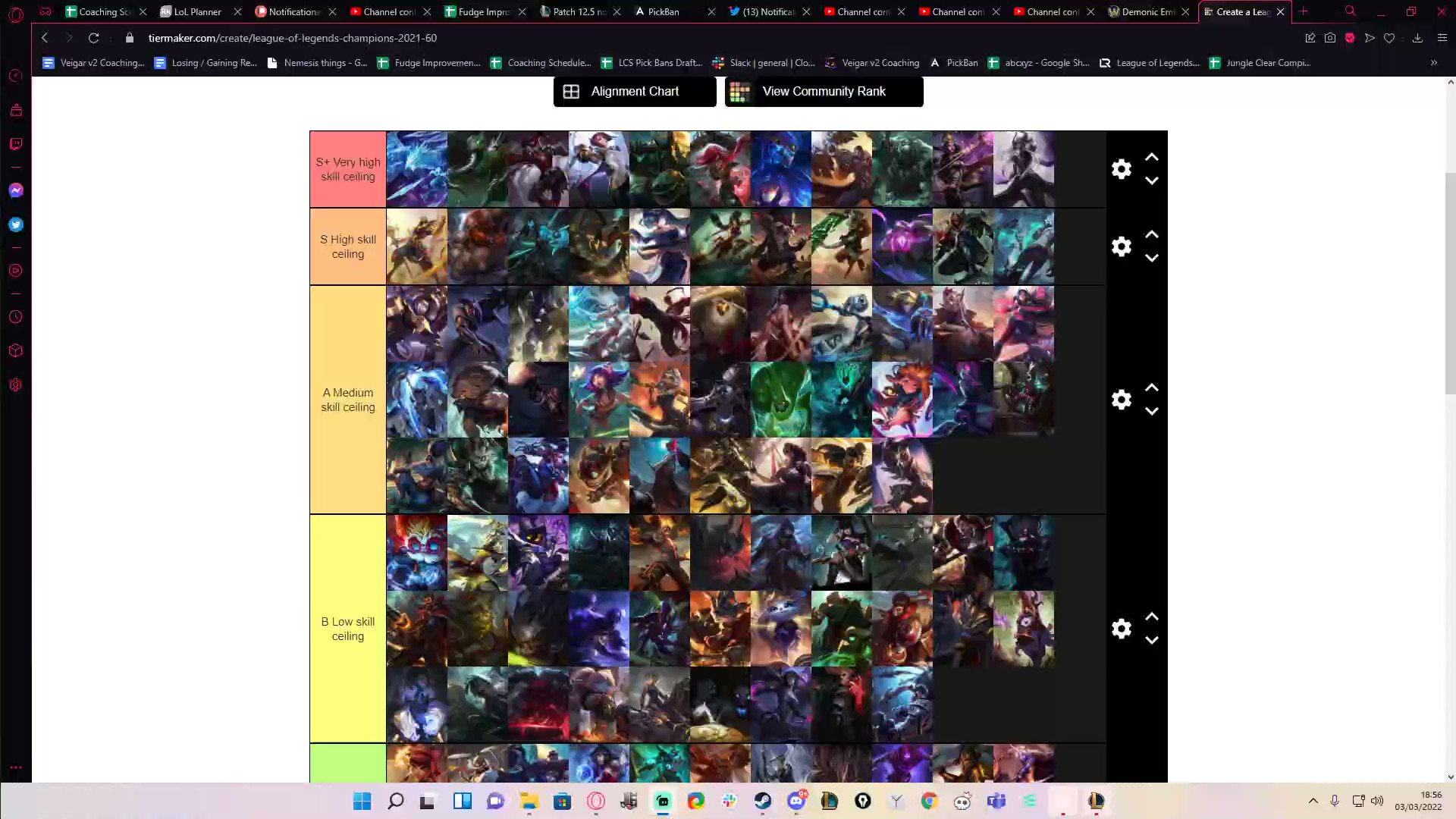This screenshot has width=1456, height=819.
Task: Open Discord from the taskbar
Action: point(796,801)
